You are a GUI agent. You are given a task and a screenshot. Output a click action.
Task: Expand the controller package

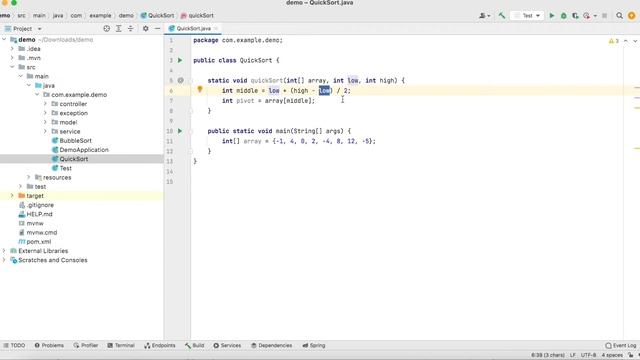(x=45, y=104)
